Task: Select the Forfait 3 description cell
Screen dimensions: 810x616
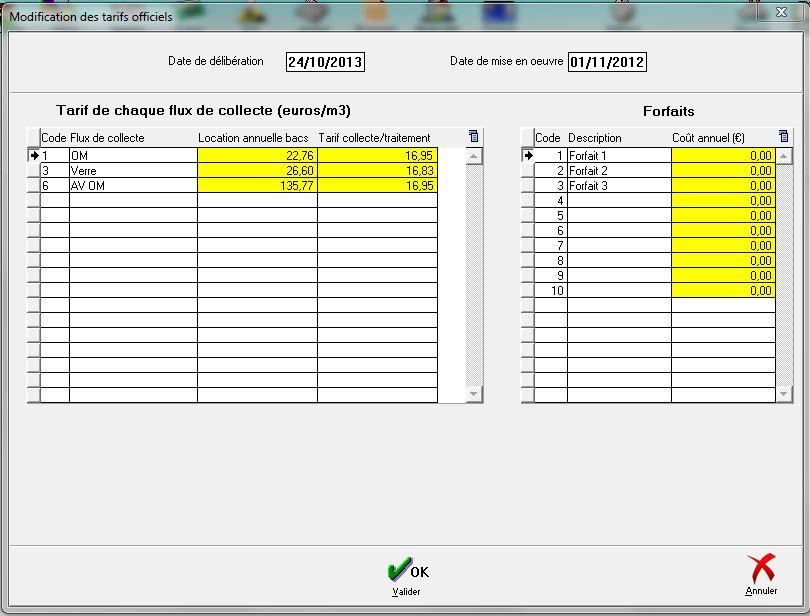Action: point(618,186)
